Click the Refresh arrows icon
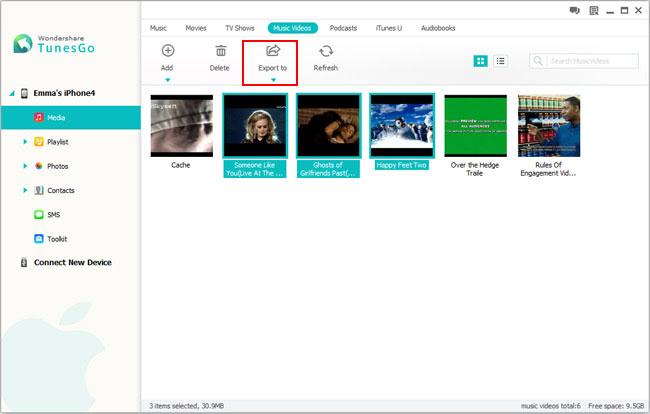This screenshot has height=414, width=650. 326,51
